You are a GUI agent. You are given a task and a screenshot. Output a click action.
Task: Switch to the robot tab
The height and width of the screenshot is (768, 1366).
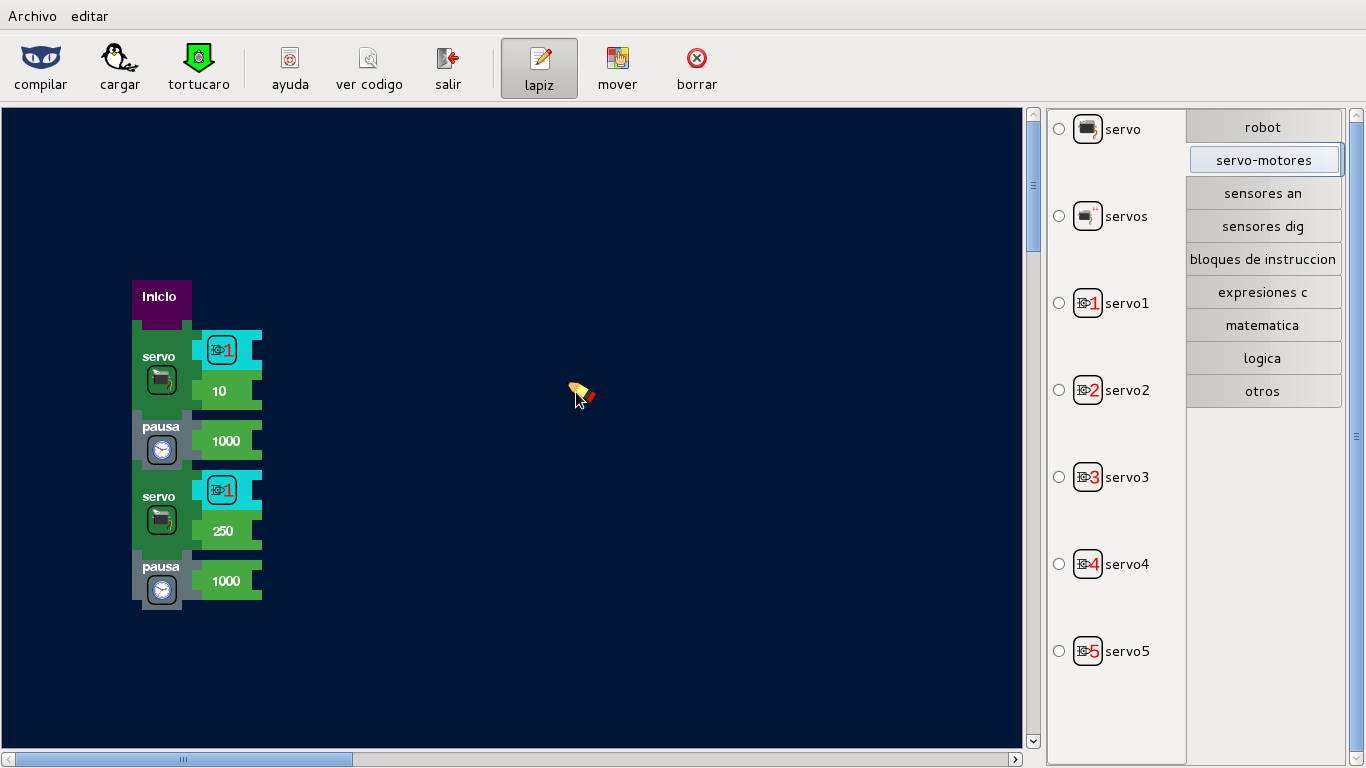pos(1263,127)
